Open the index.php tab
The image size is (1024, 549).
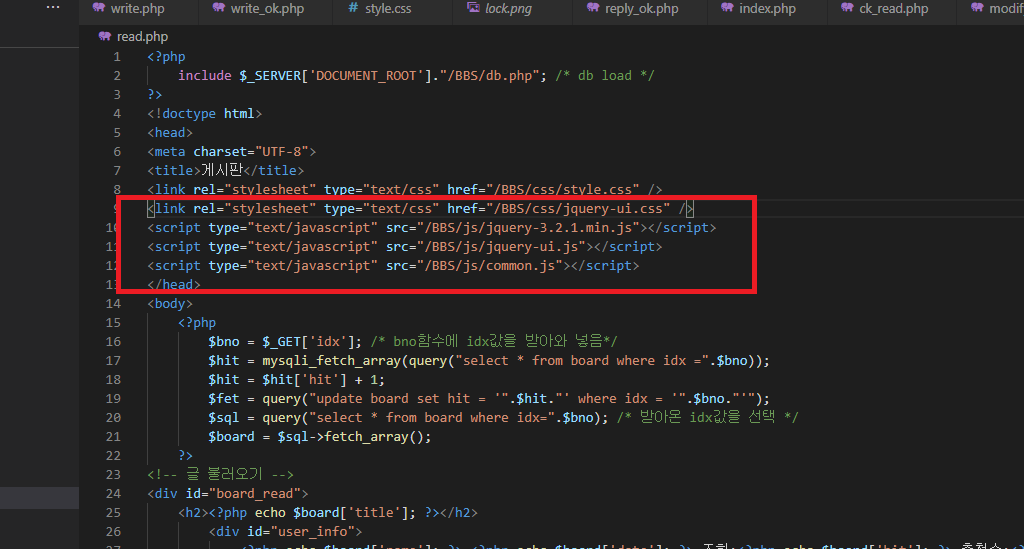click(767, 9)
